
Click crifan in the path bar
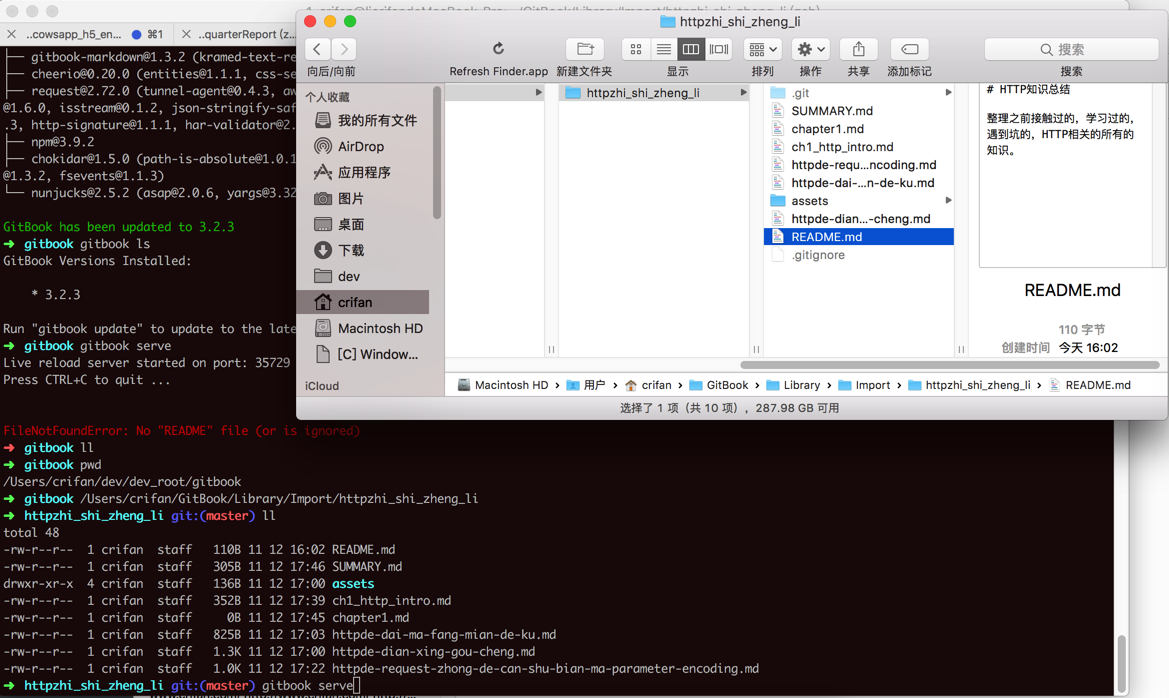(648, 385)
